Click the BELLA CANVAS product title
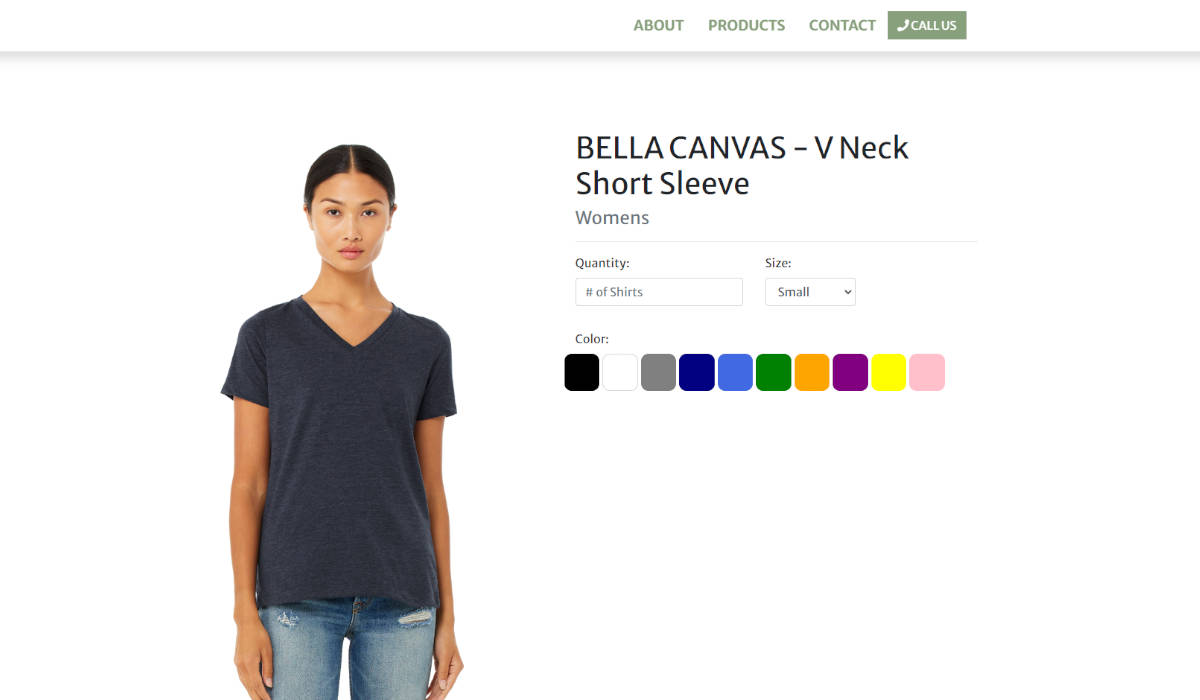This screenshot has width=1200, height=700. pyautogui.click(x=742, y=165)
